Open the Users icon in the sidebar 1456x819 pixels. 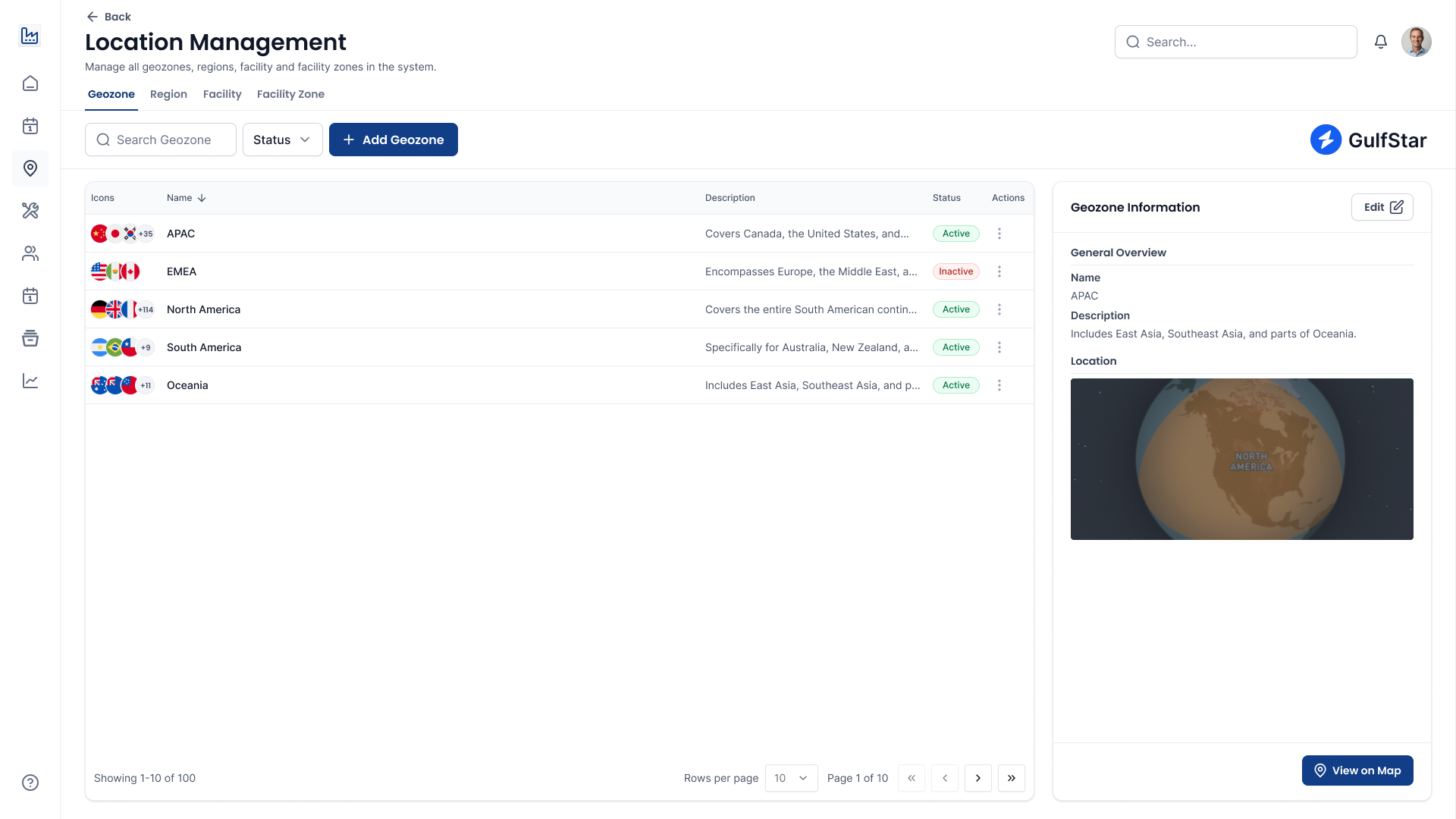(30, 253)
